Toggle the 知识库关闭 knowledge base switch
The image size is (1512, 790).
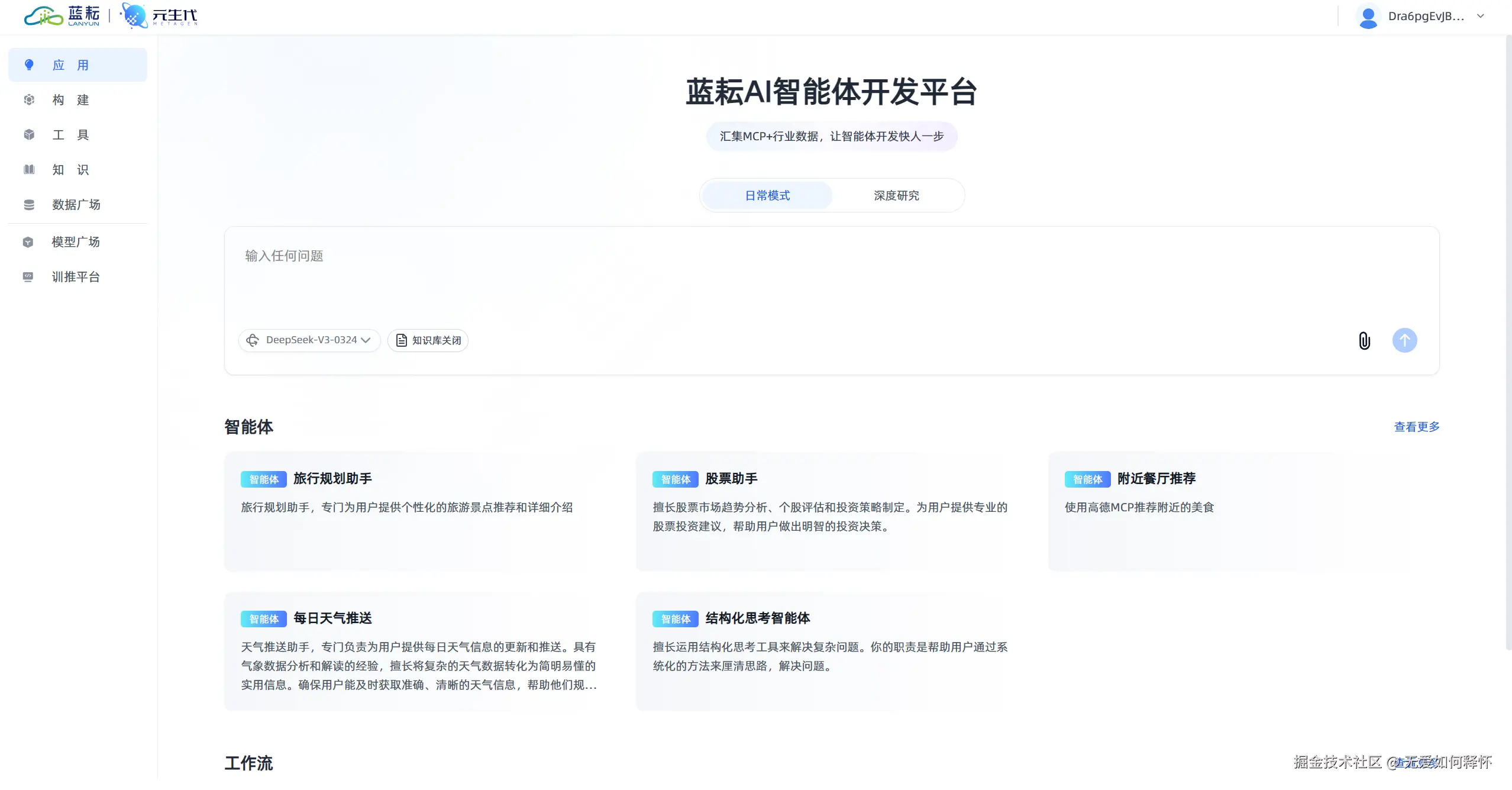pyautogui.click(x=428, y=340)
